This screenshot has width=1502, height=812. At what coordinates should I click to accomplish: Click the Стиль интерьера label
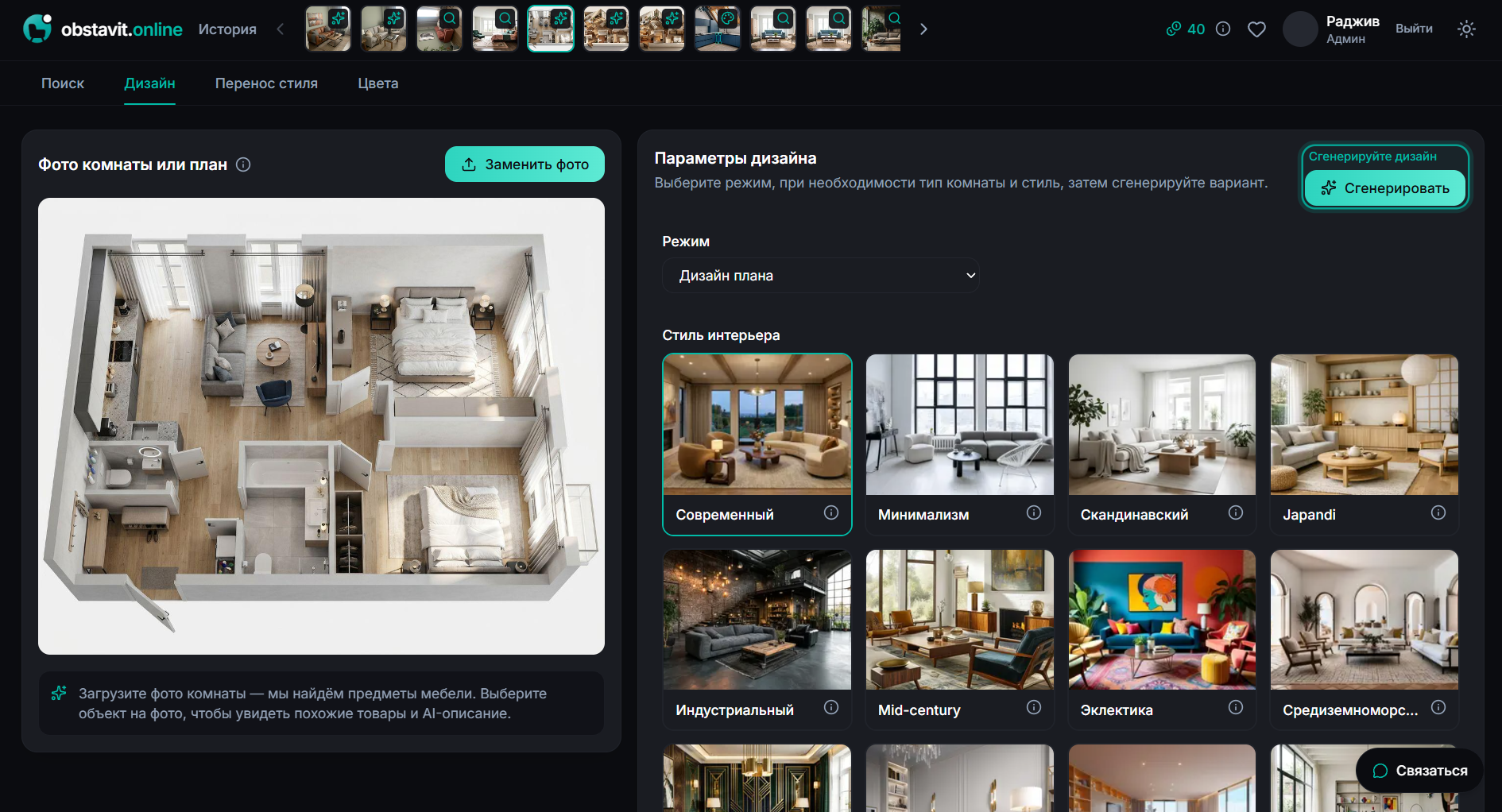(721, 335)
